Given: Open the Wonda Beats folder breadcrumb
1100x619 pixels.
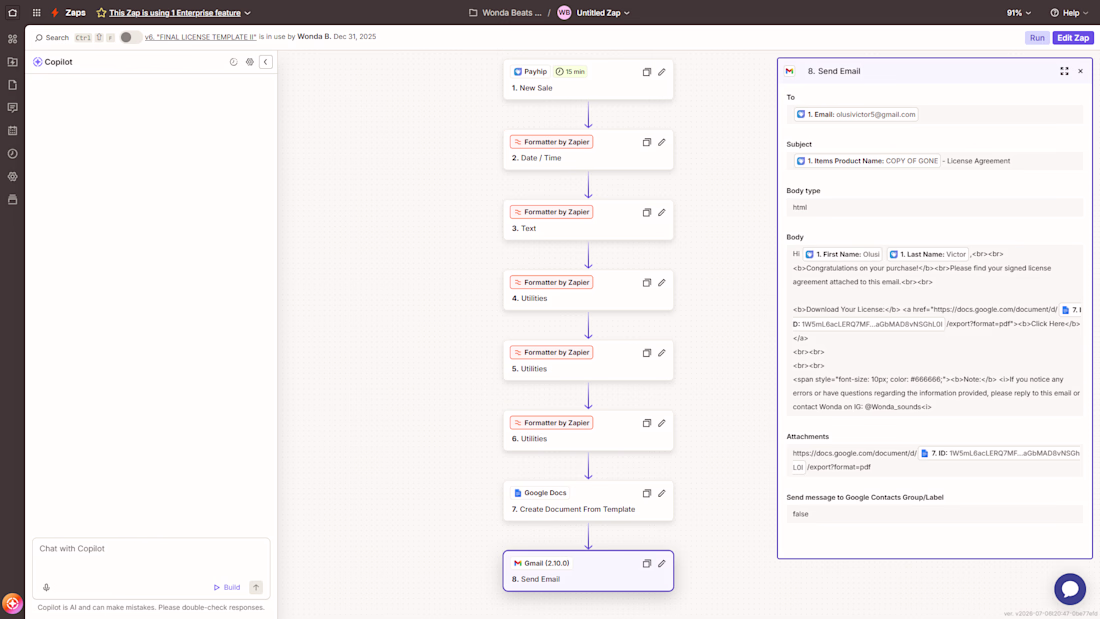Looking at the screenshot, I should click(x=505, y=13).
